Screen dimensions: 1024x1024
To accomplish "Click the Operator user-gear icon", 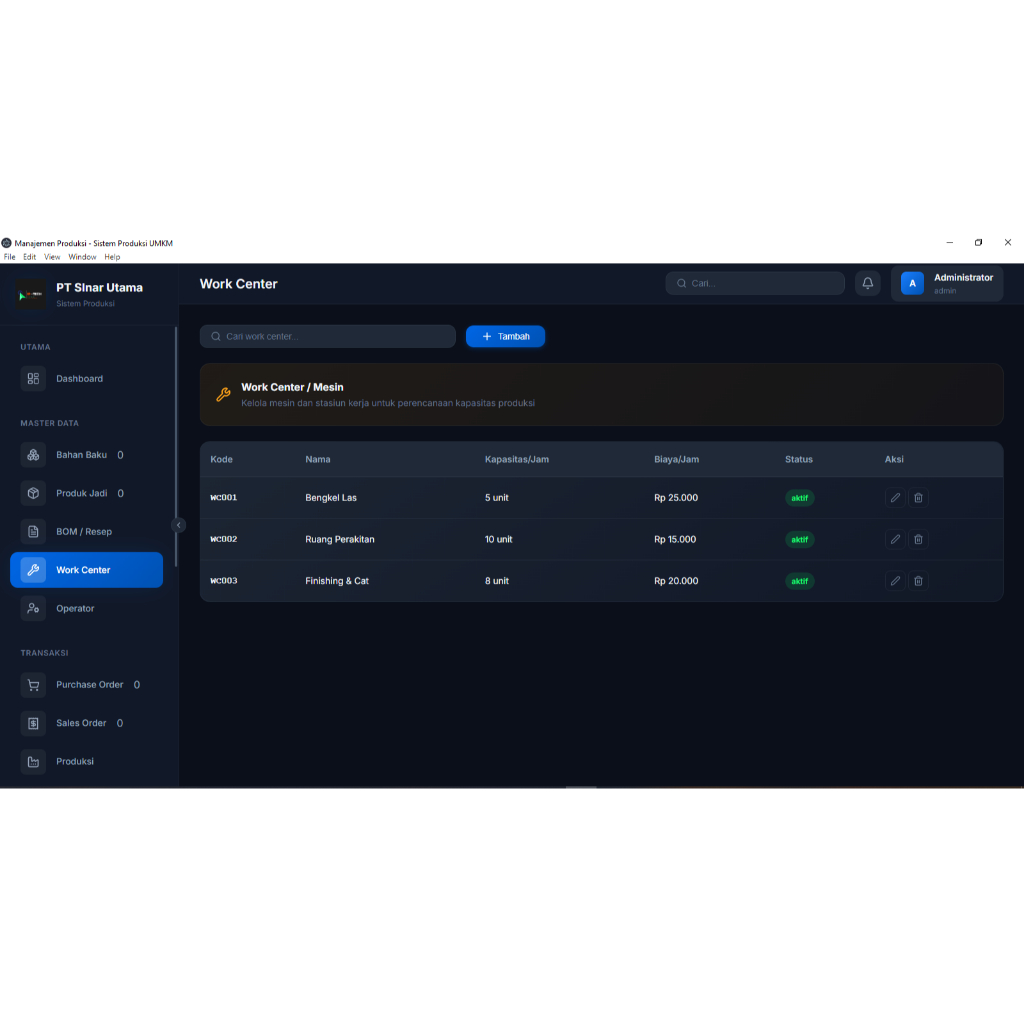I will point(33,609).
